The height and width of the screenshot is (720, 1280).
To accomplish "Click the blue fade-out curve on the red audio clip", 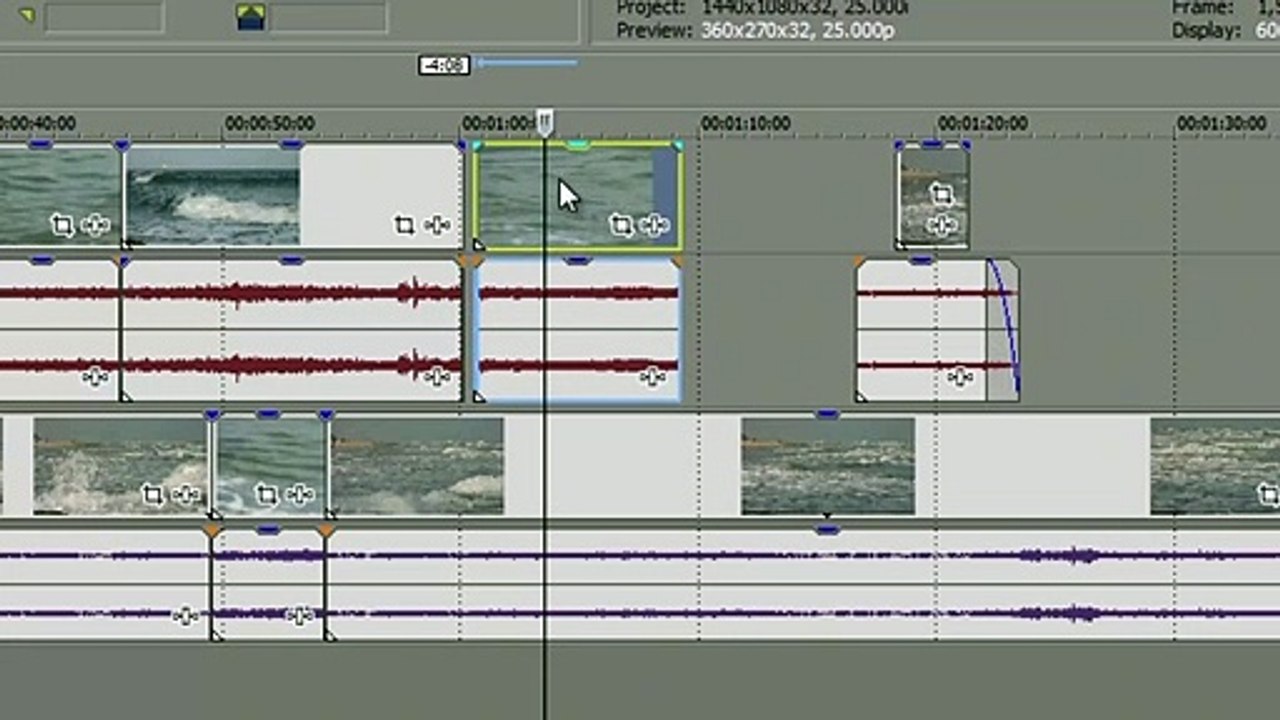I will (x=1004, y=325).
